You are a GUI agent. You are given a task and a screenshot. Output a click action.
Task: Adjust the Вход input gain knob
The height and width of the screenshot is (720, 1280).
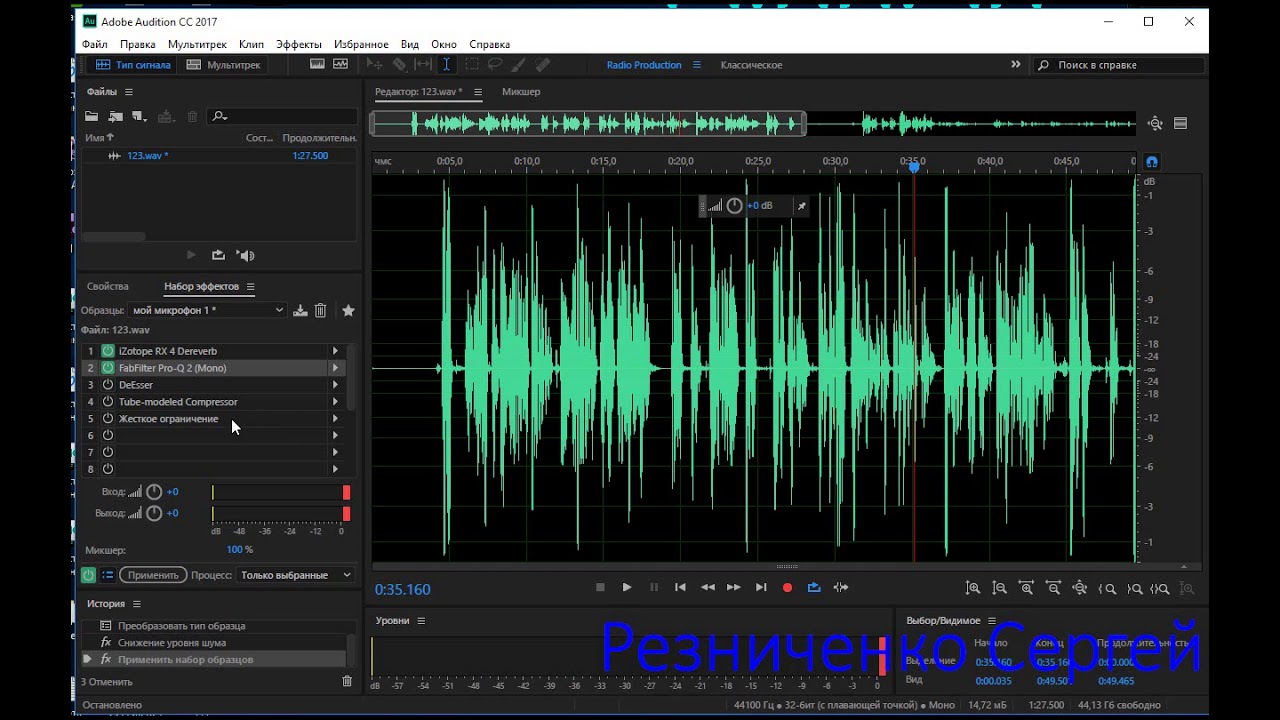(x=154, y=492)
